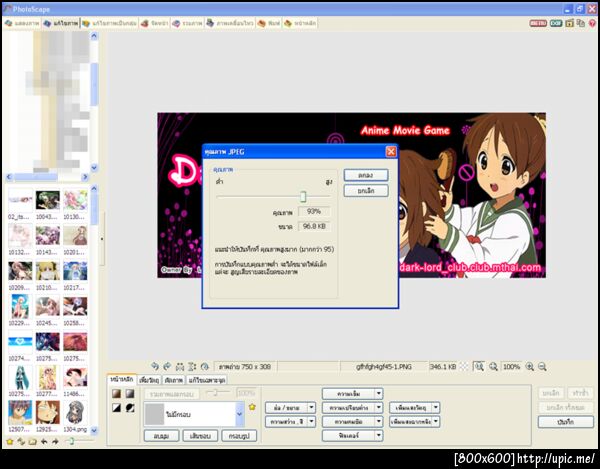Apply the negative invert icon

(x=130, y=408)
